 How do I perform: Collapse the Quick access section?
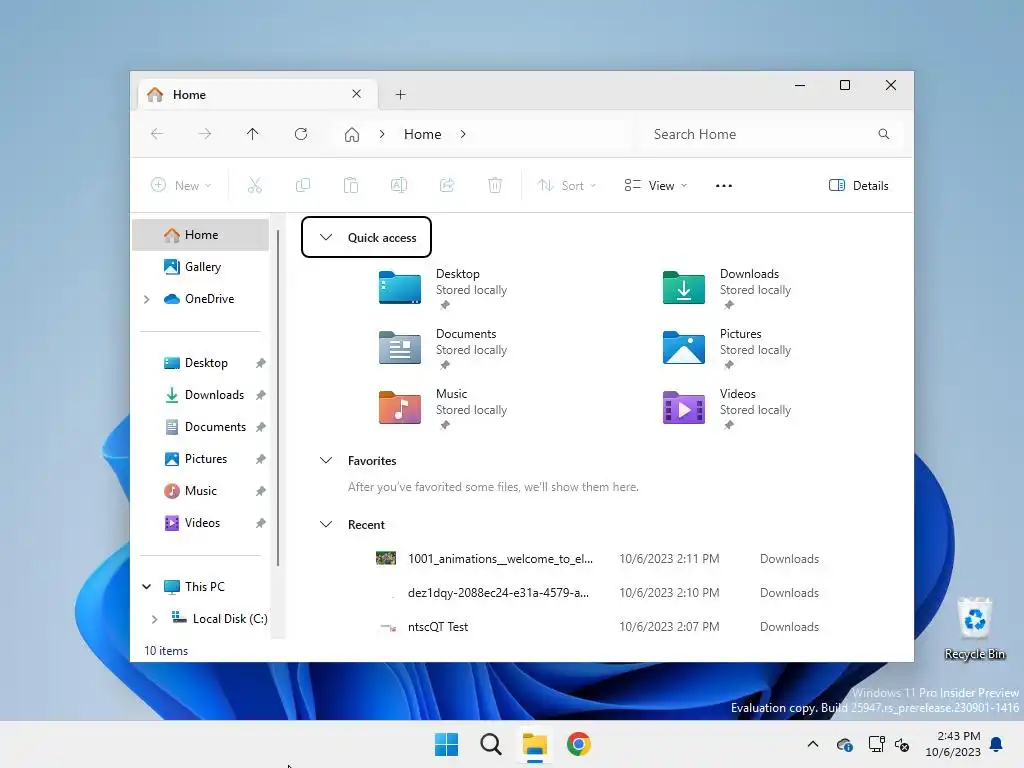pyautogui.click(x=326, y=237)
